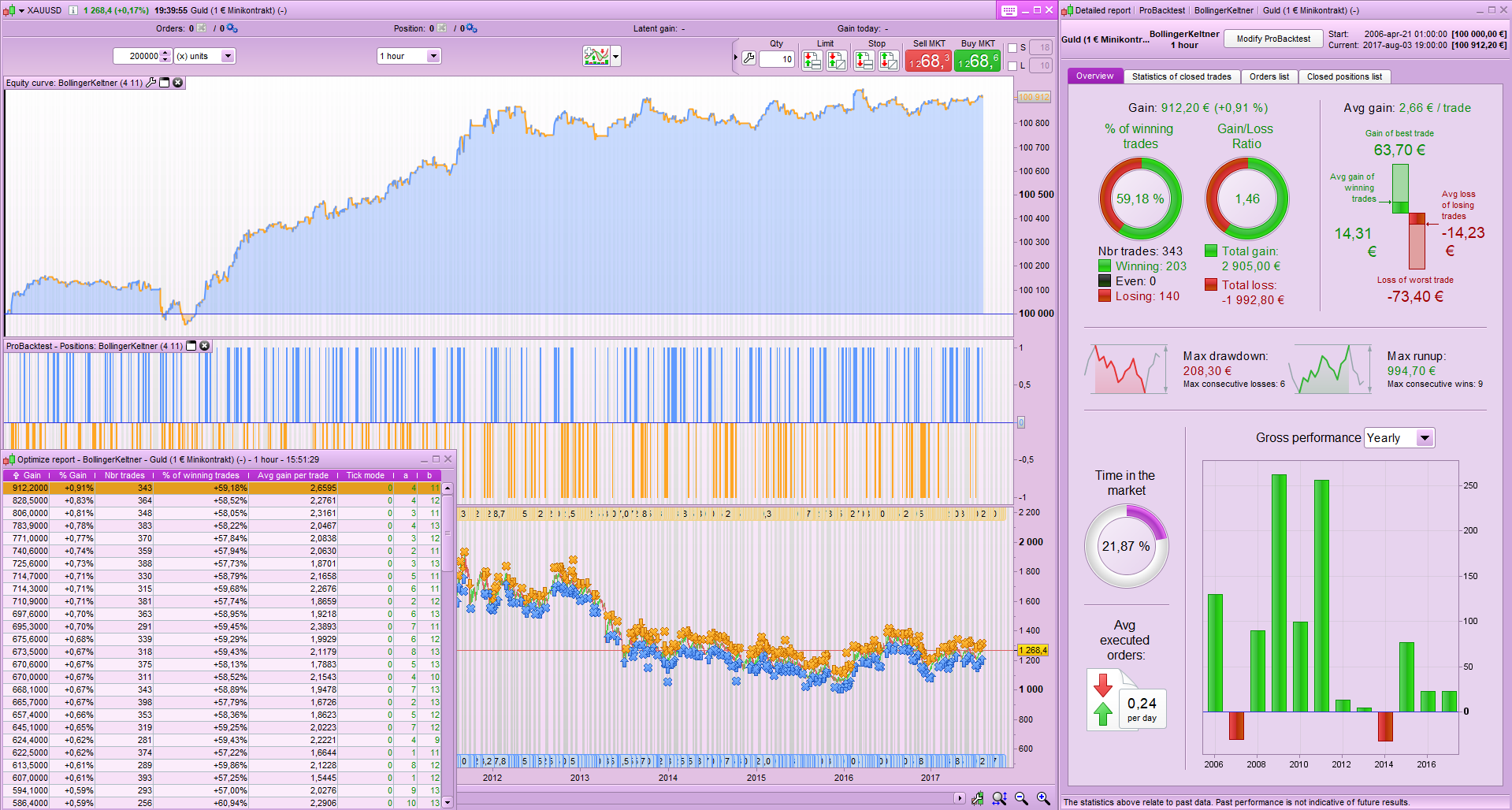Click the Modify ProBacktest button

tap(1272, 39)
